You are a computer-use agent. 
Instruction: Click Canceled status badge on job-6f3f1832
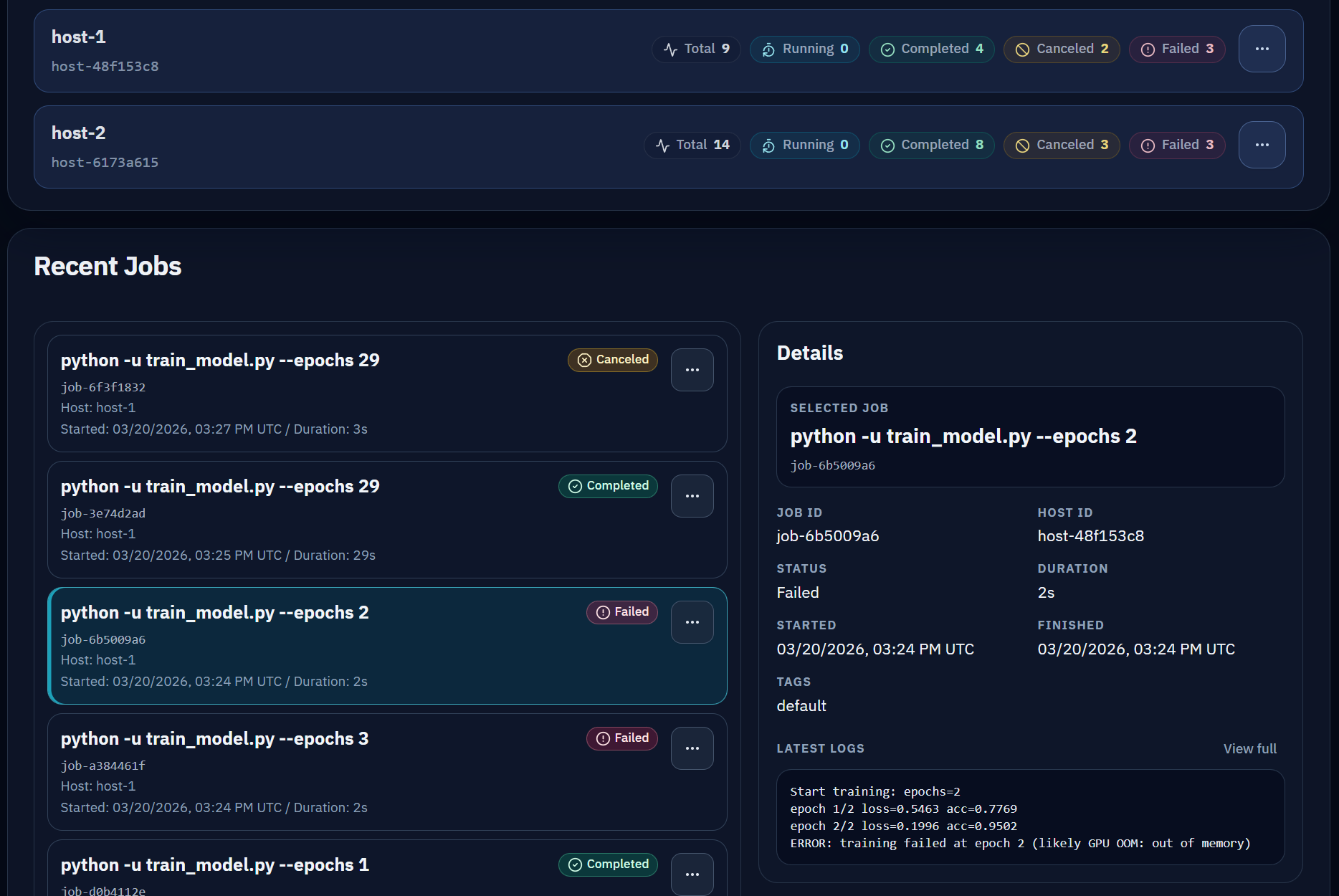[613, 360]
